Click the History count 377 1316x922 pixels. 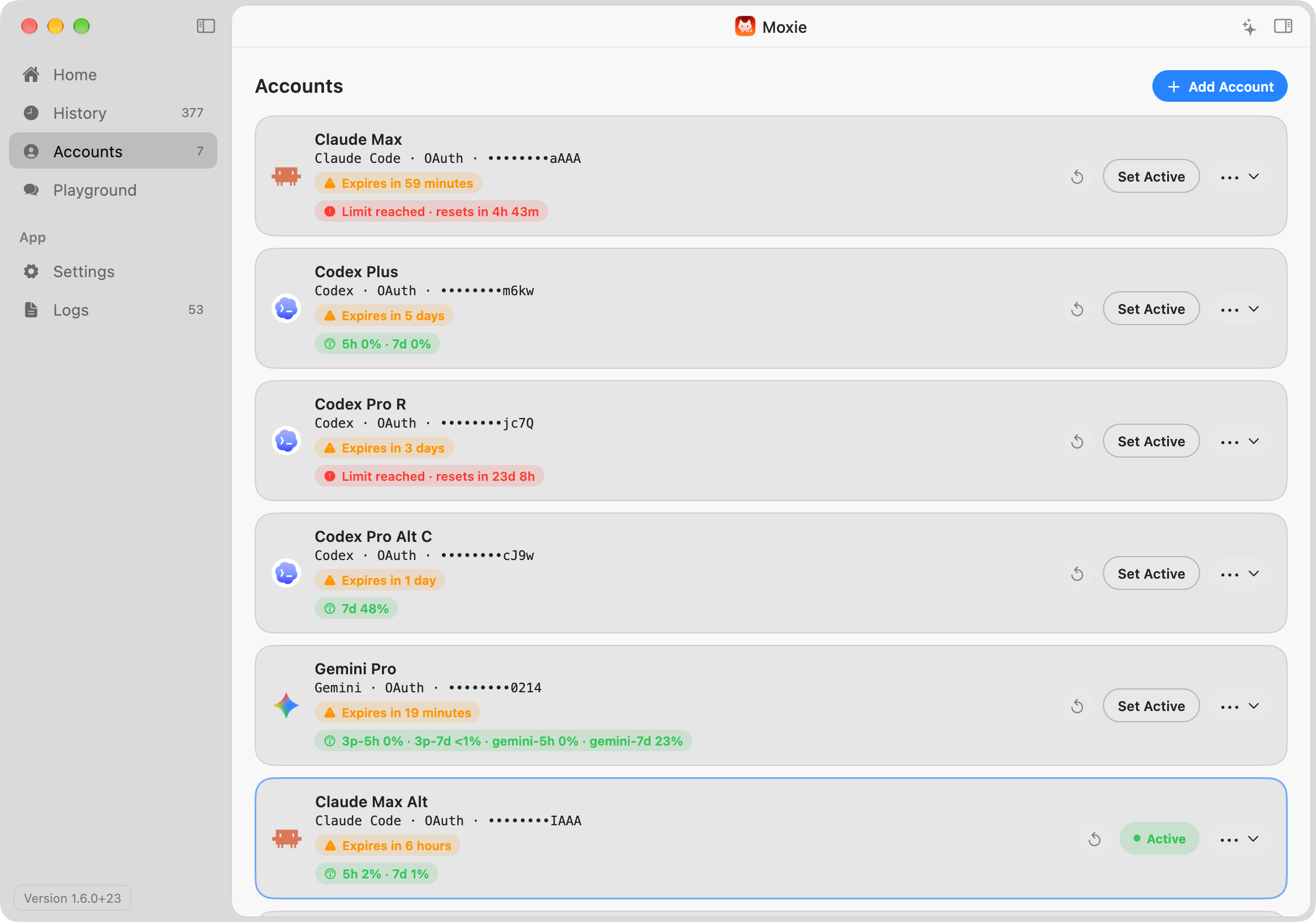tap(192, 113)
